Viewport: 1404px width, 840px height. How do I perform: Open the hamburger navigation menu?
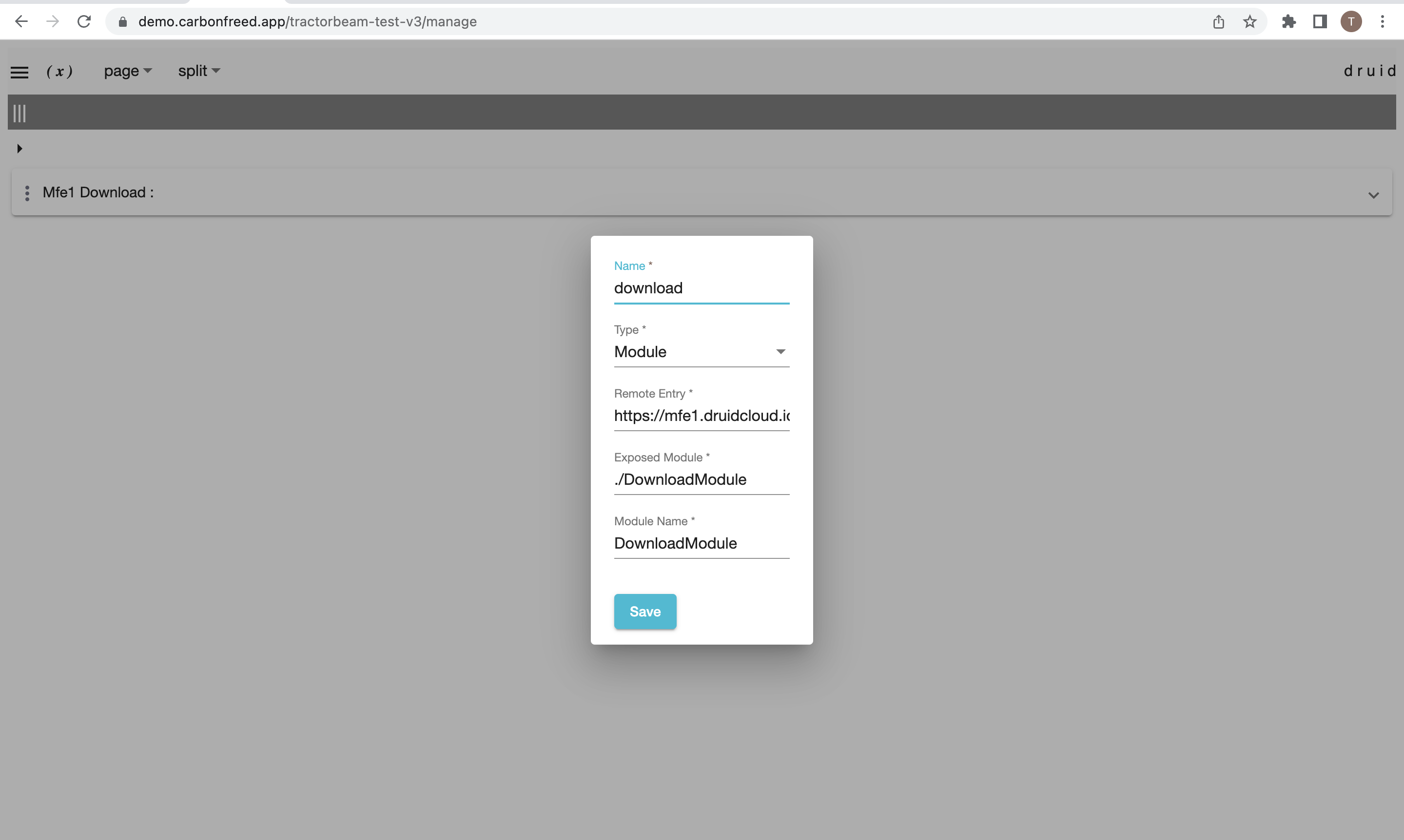[19, 71]
